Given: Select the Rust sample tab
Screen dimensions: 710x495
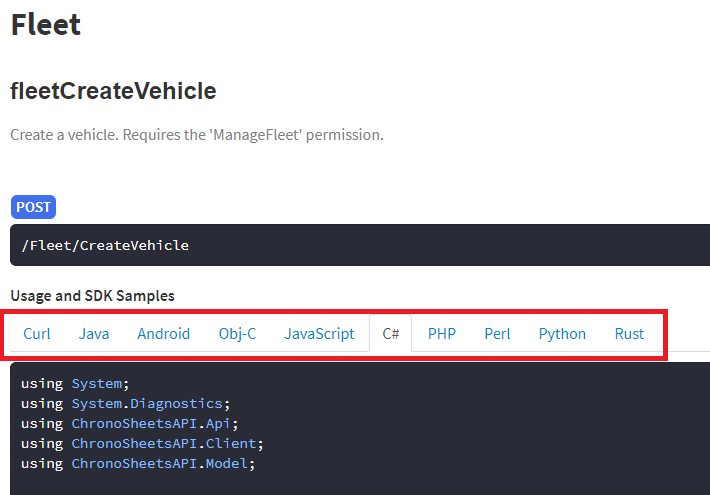Looking at the screenshot, I should [629, 334].
